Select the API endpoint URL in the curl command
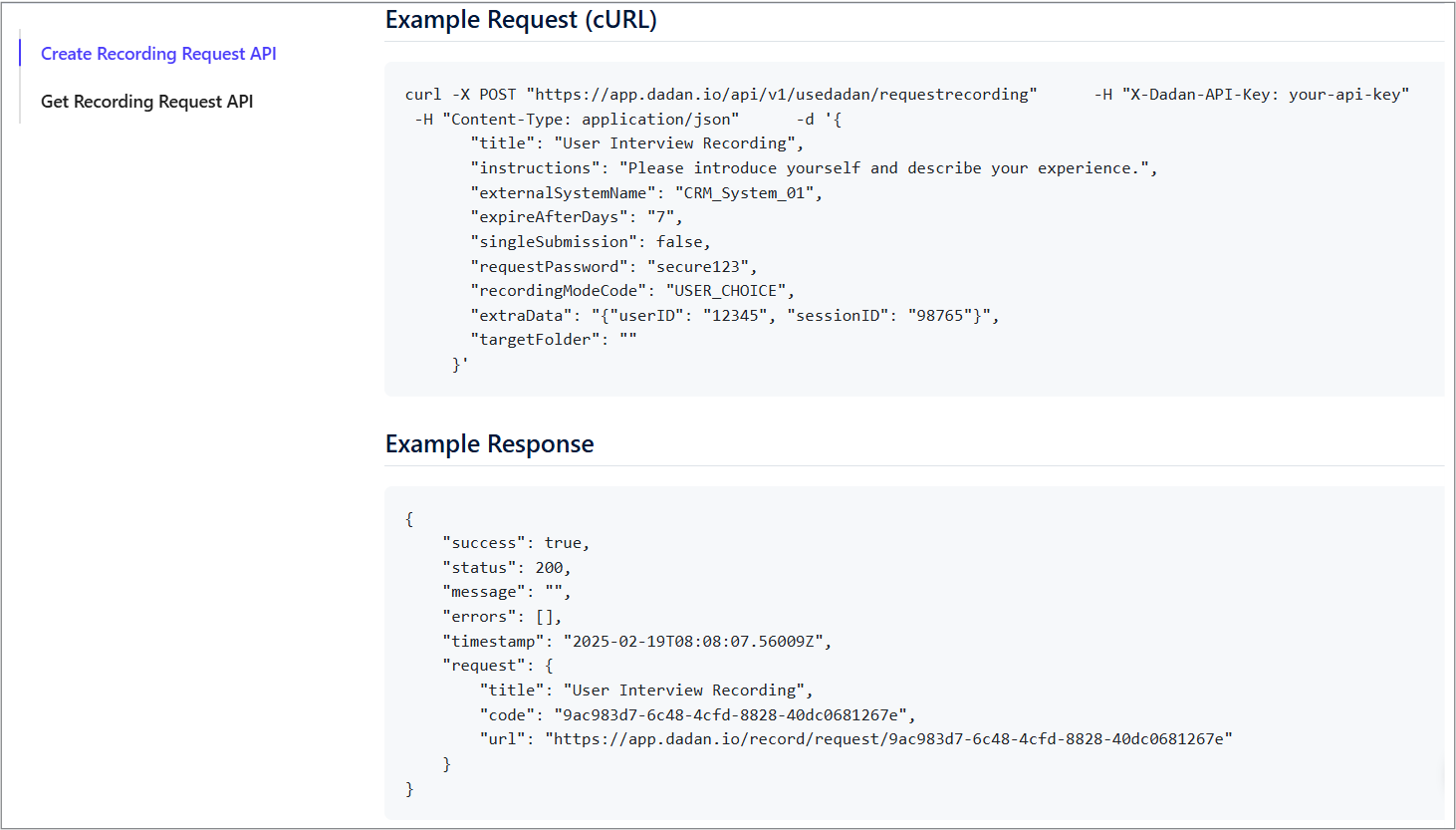1456x830 pixels. [782, 94]
